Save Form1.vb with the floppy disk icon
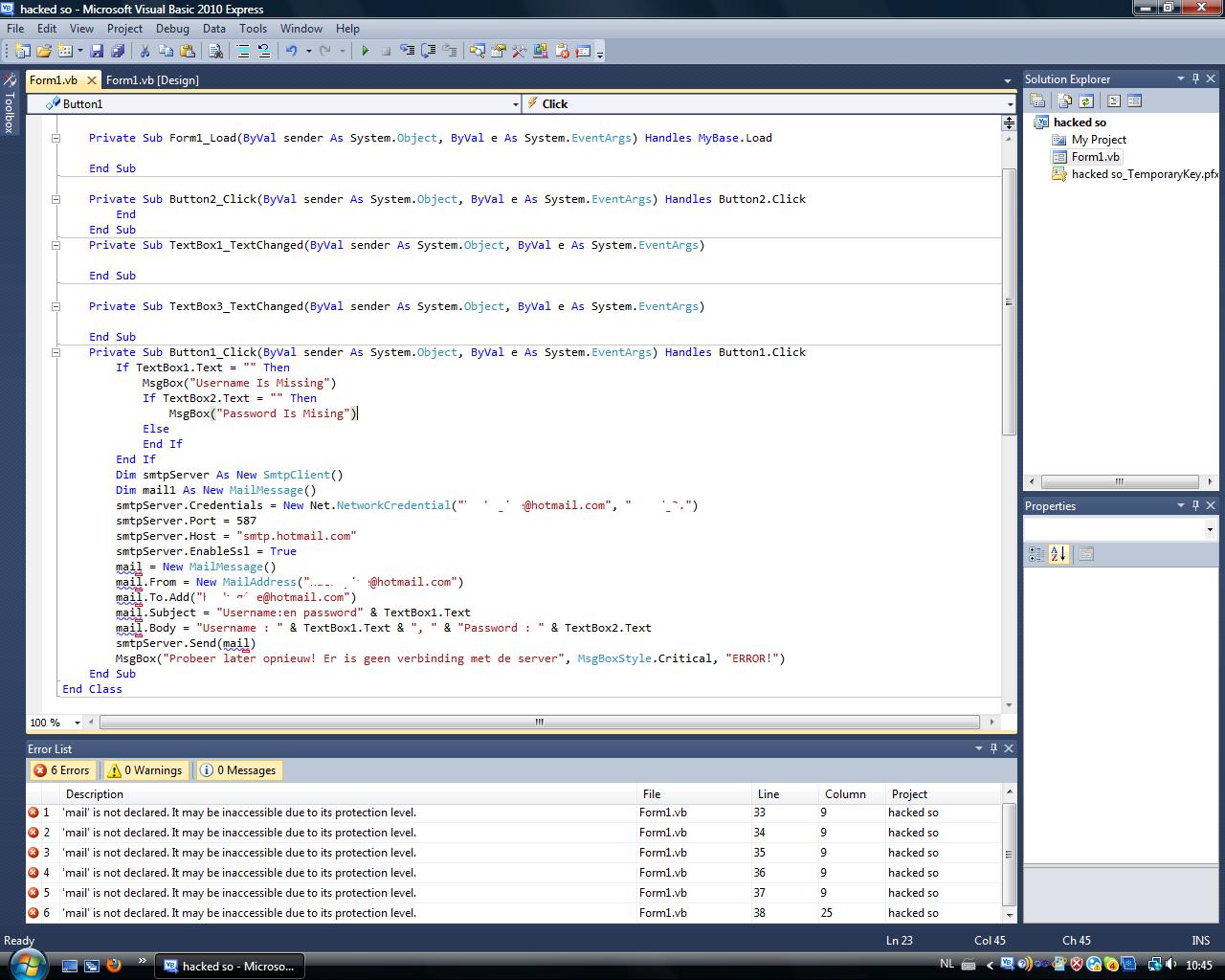This screenshot has height=980, width=1225. [x=97, y=51]
